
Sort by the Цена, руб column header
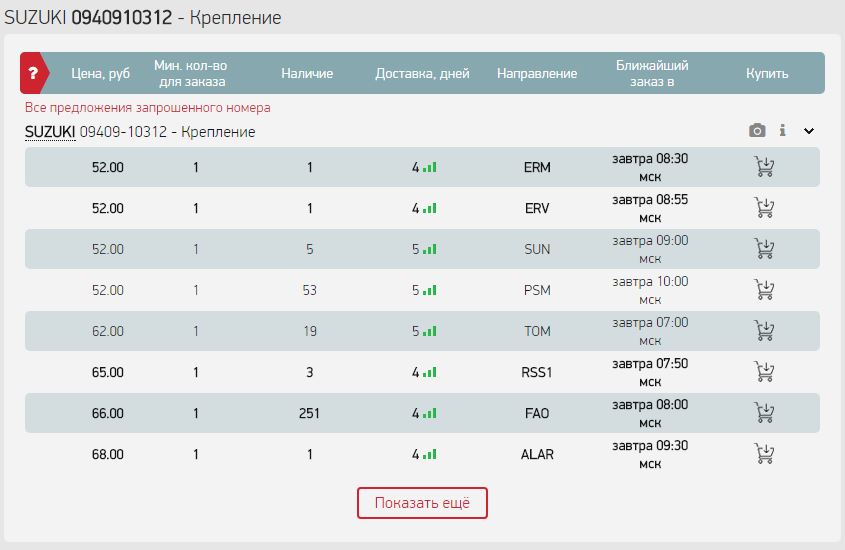101,73
